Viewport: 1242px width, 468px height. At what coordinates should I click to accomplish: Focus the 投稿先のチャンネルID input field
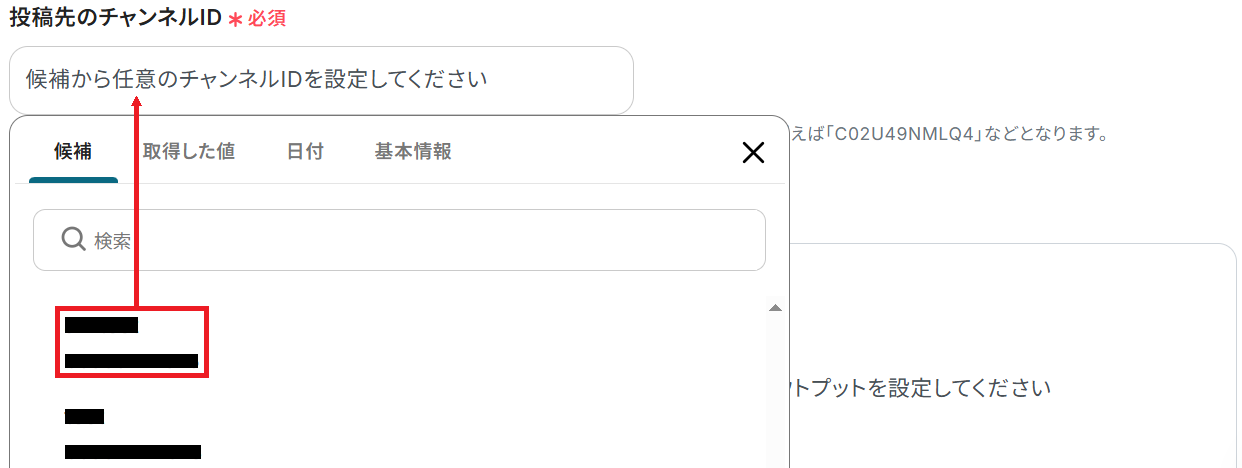(320, 80)
